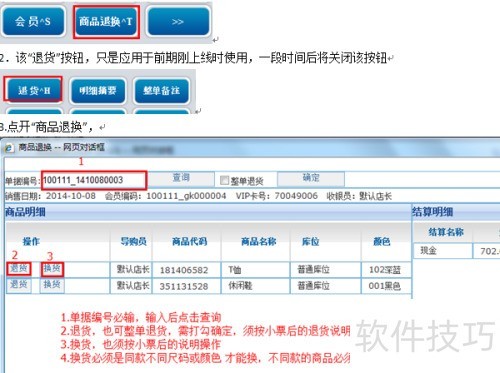Click the 会员^S button
This screenshot has width=500, height=373.
click(x=33, y=21)
